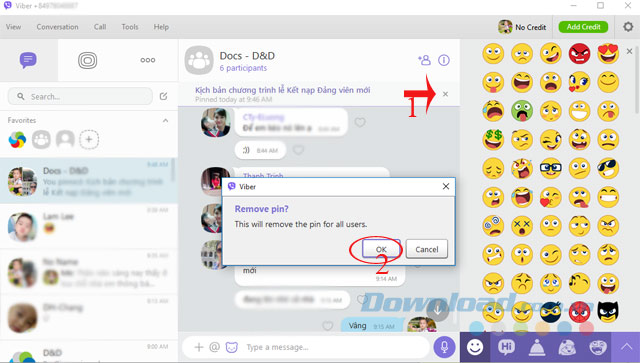Insert the dizzy swirl-eyes emoticon
The width and height of the screenshot is (640, 363).
(493, 226)
